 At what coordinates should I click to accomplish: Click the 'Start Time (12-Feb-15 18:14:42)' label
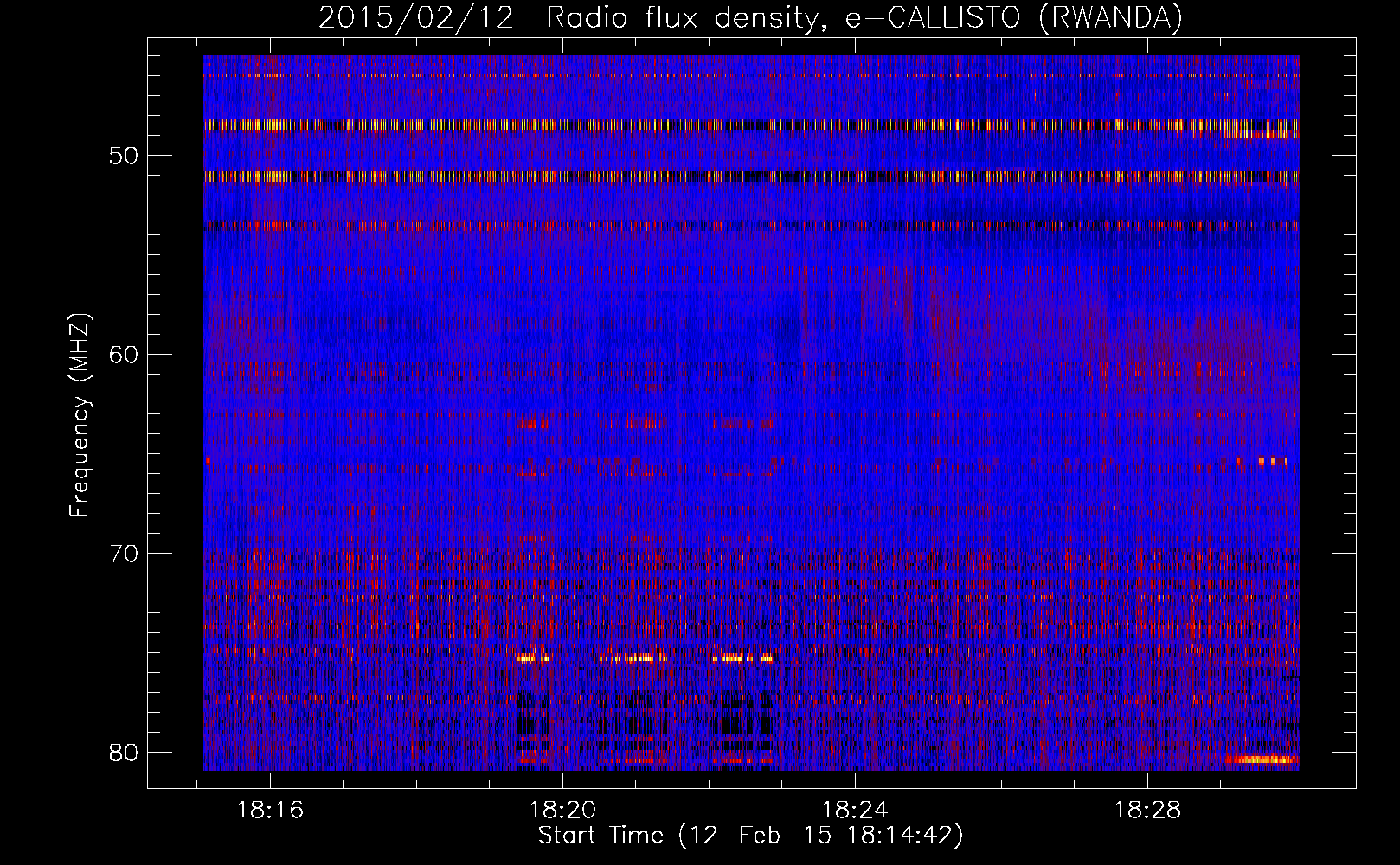point(750,836)
